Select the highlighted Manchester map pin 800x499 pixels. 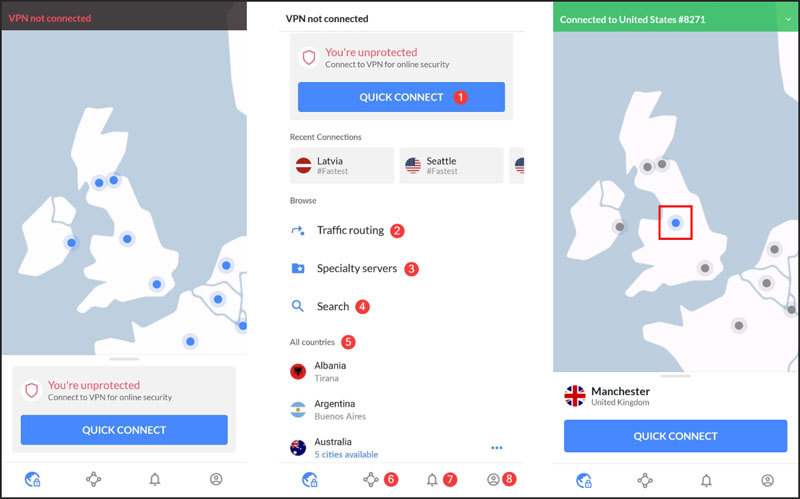pyautogui.click(x=676, y=222)
